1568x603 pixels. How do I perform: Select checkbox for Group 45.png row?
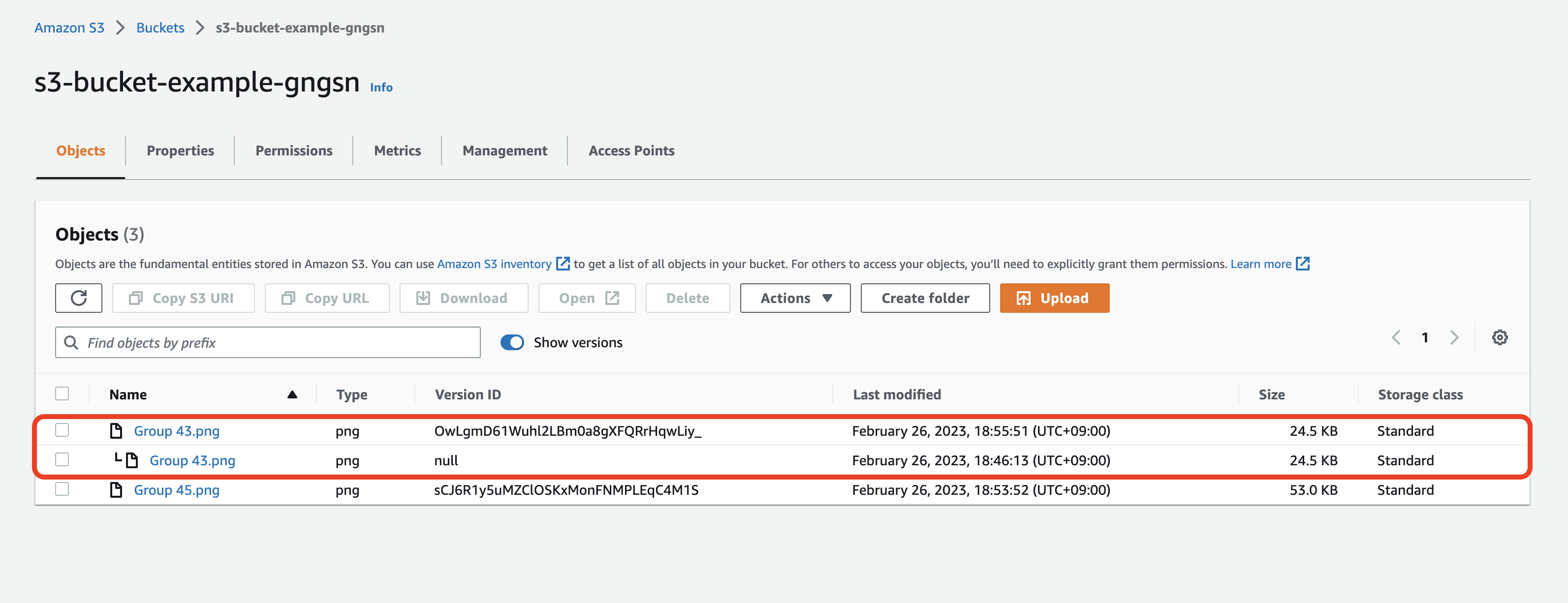click(62, 489)
